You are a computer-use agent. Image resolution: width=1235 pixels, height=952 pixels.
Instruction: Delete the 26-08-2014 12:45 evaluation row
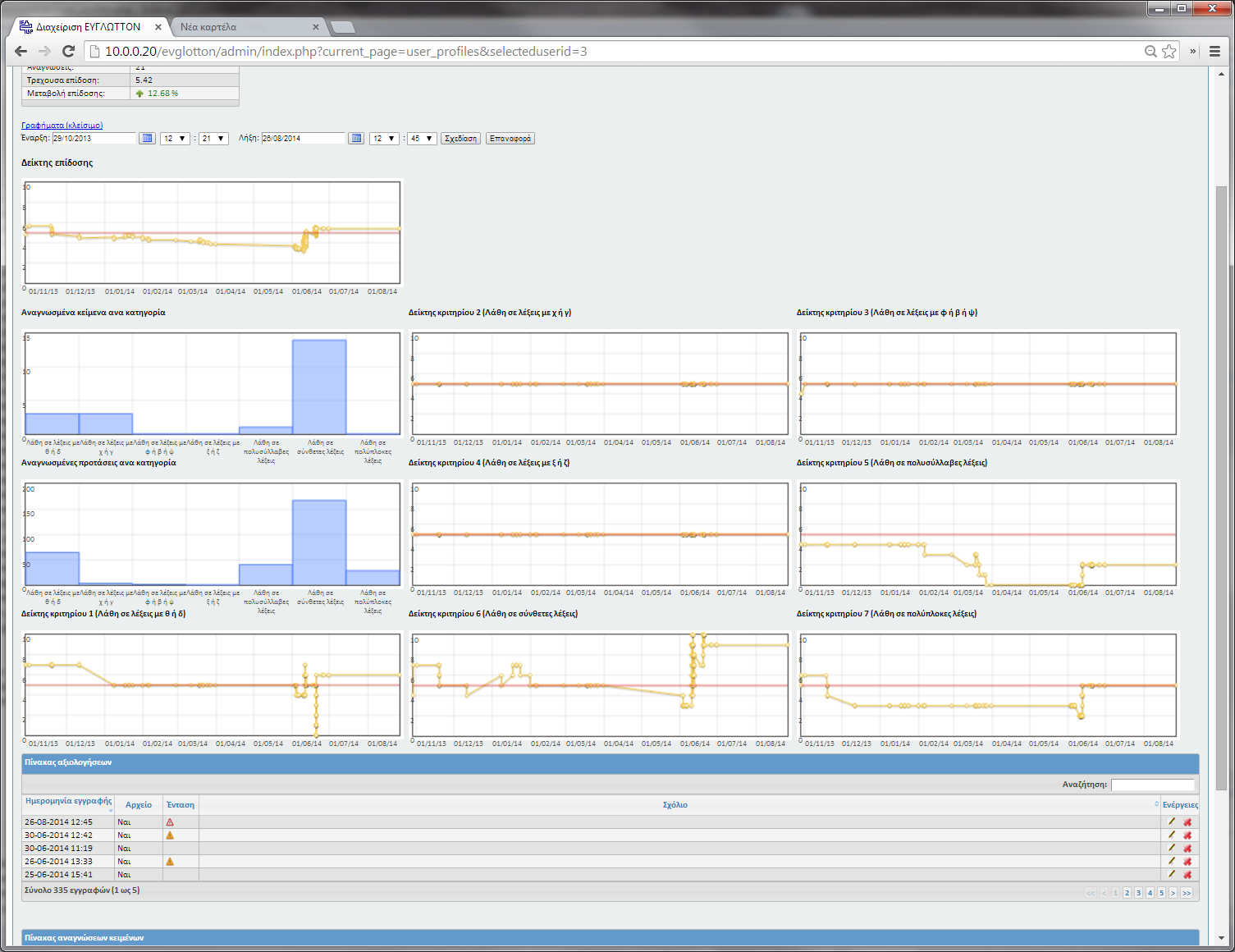click(x=1187, y=822)
